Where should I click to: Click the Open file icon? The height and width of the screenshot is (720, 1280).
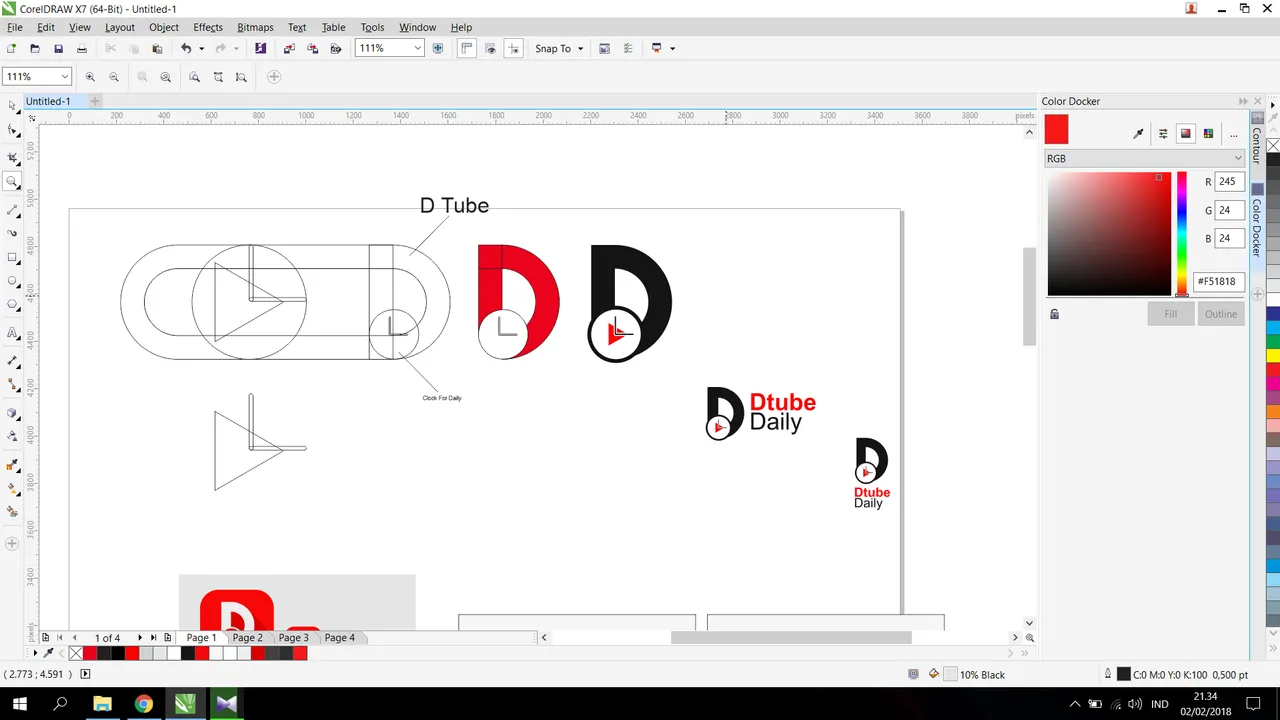tap(35, 48)
